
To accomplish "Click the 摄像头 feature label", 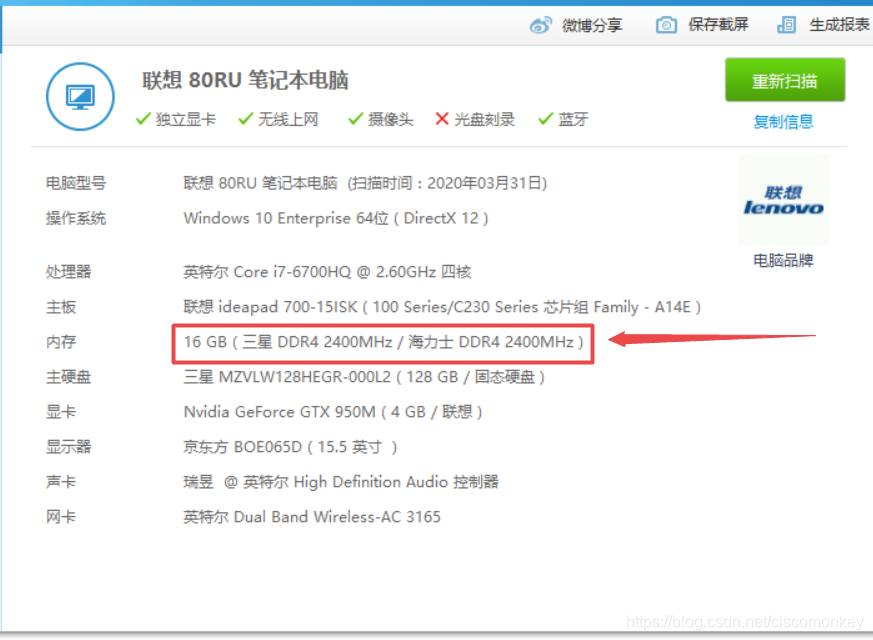I will pyautogui.click(x=390, y=119).
